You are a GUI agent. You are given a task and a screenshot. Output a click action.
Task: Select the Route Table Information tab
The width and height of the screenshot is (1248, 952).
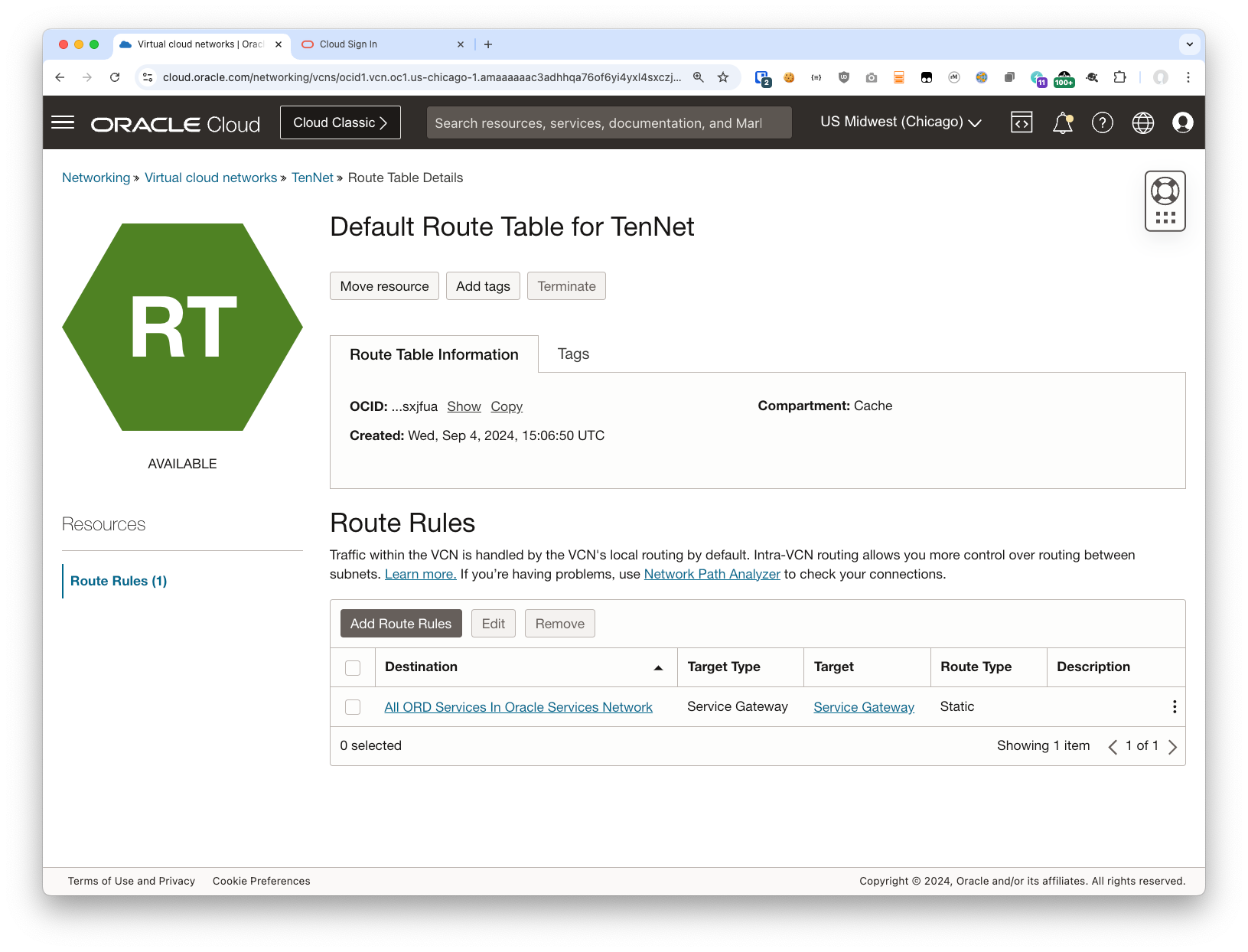[x=434, y=354]
